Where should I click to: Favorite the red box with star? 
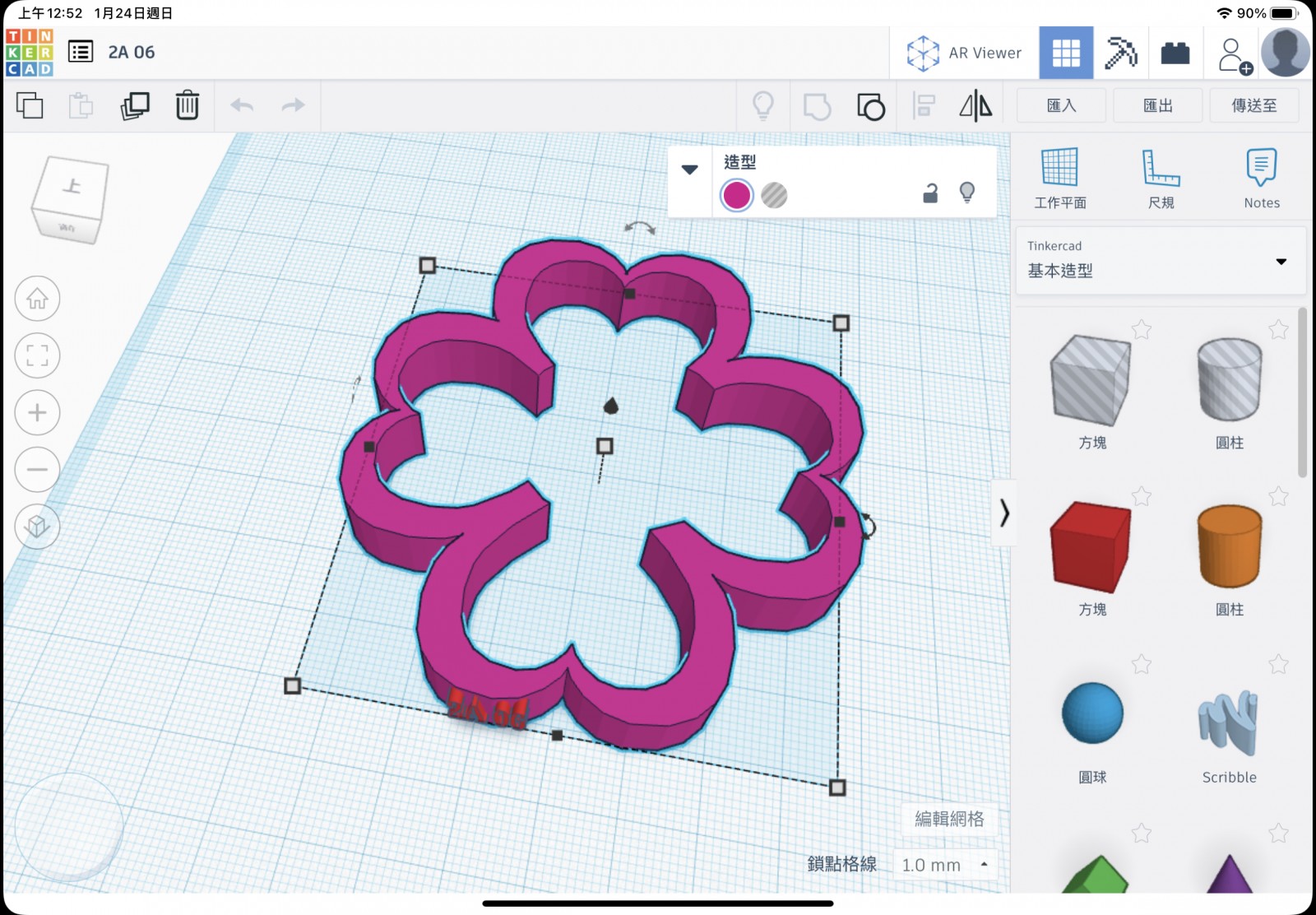coord(1142,496)
